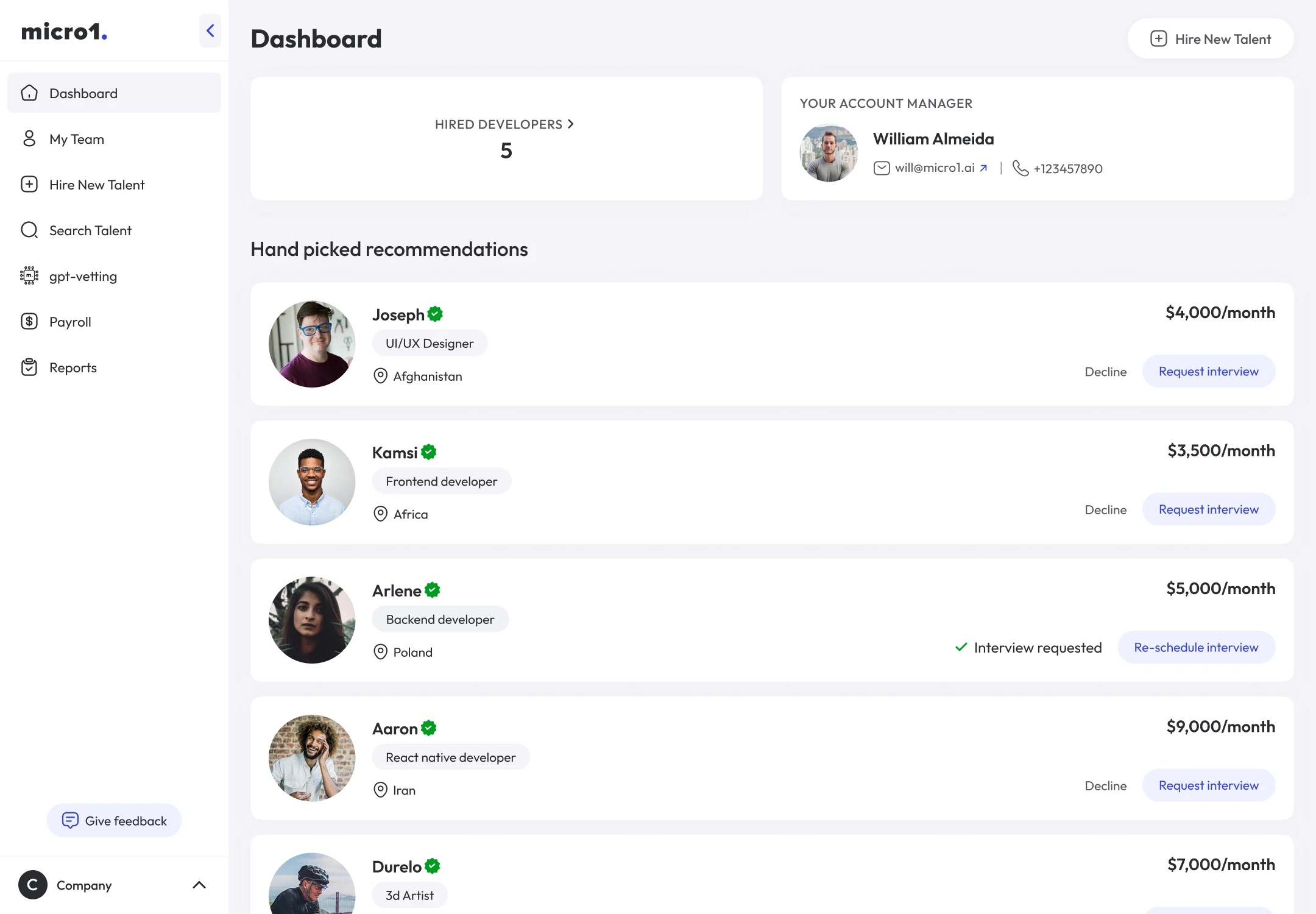Image resolution: width=1316 pixels, height=914 pixels.
Task: Collapse the left navigation sidebar
Action: click(x=210, y=30)
